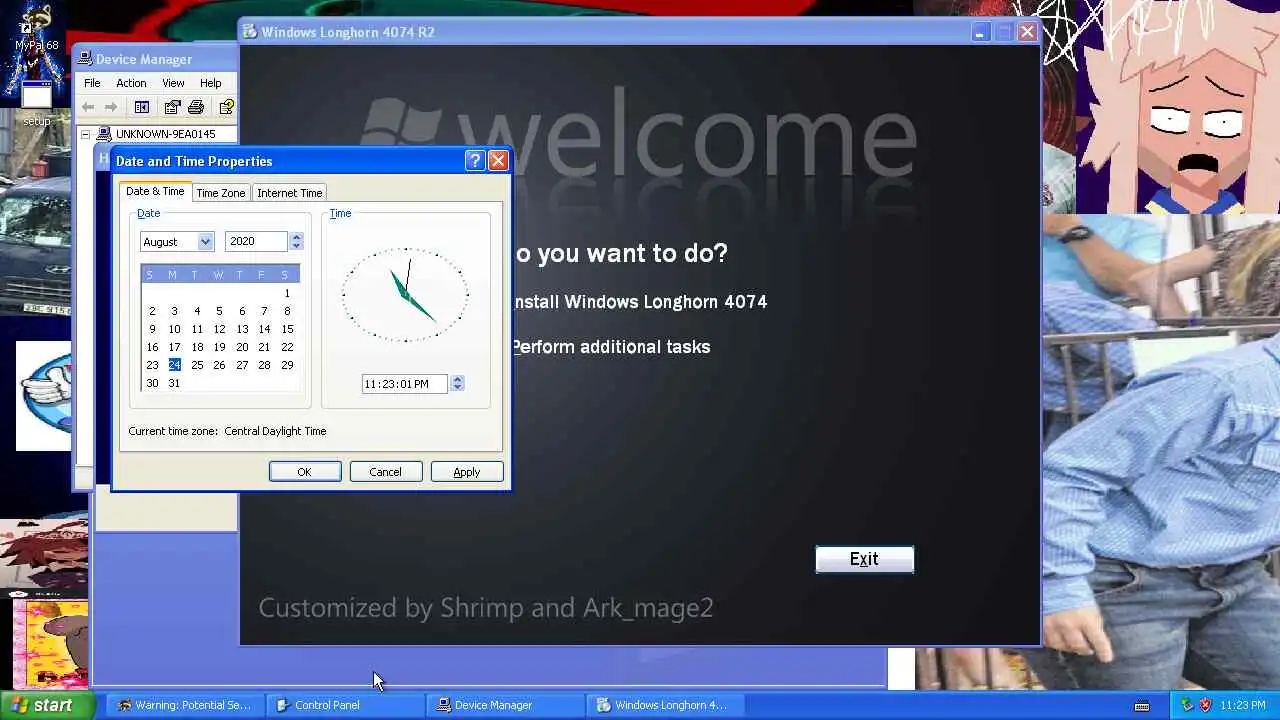Click the Exit button in Longhorn window
Image resolution: width=1280 pixels, height=720 pixels.
pyautogui.click(x=865, y=559)
